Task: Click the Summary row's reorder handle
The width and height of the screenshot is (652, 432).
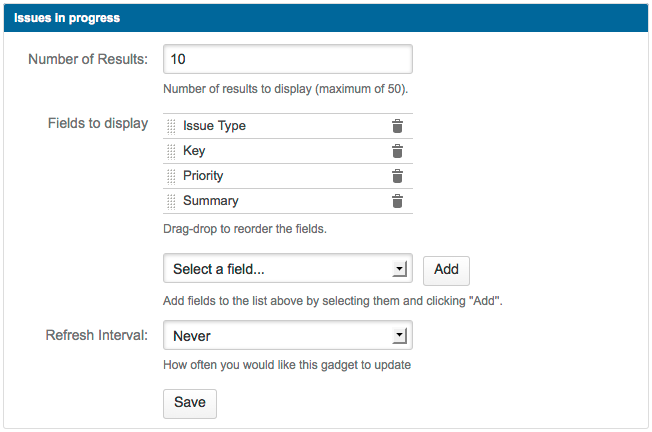Action: [171, 201]
